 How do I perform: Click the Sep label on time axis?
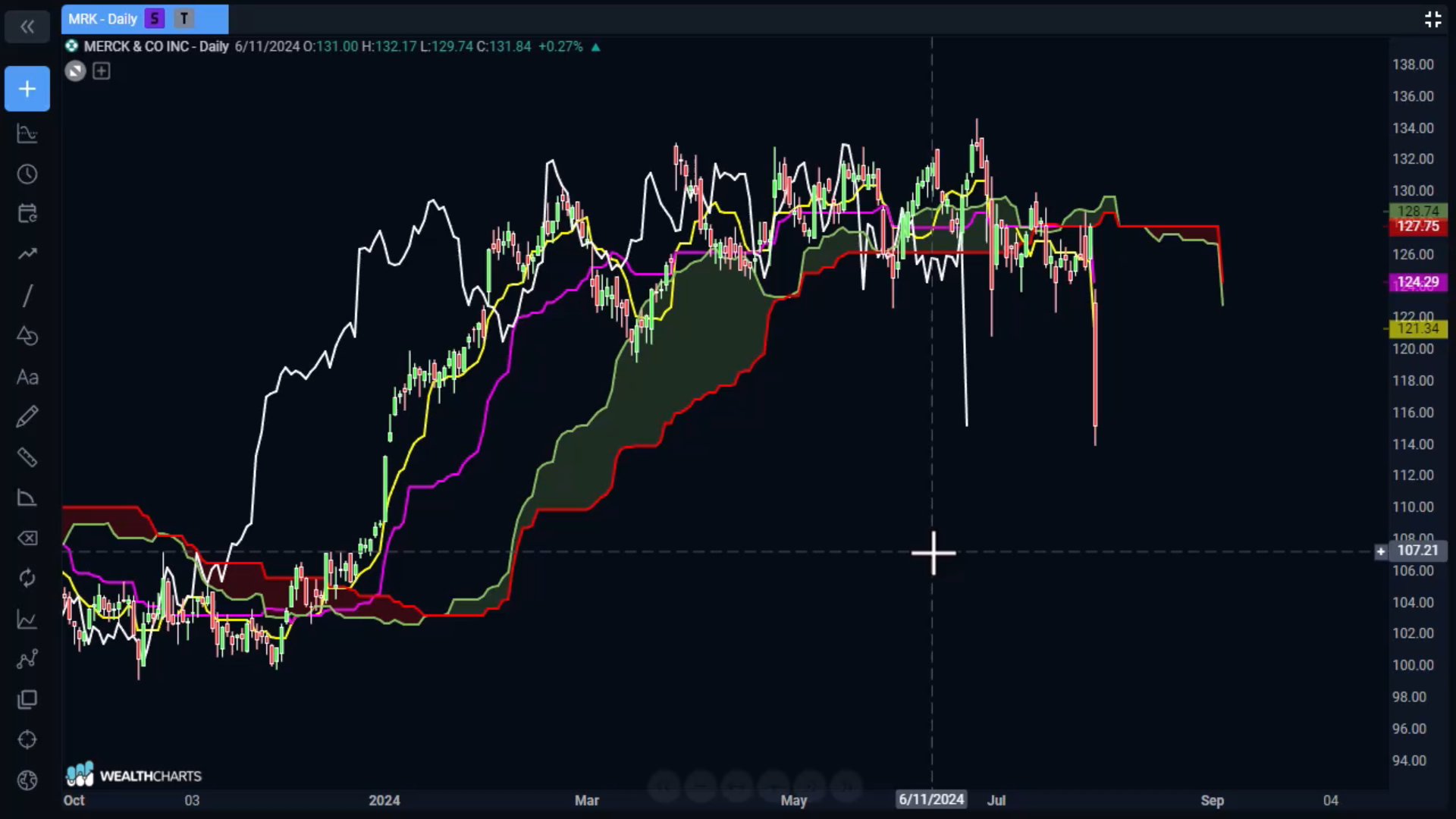[1212, 800]
